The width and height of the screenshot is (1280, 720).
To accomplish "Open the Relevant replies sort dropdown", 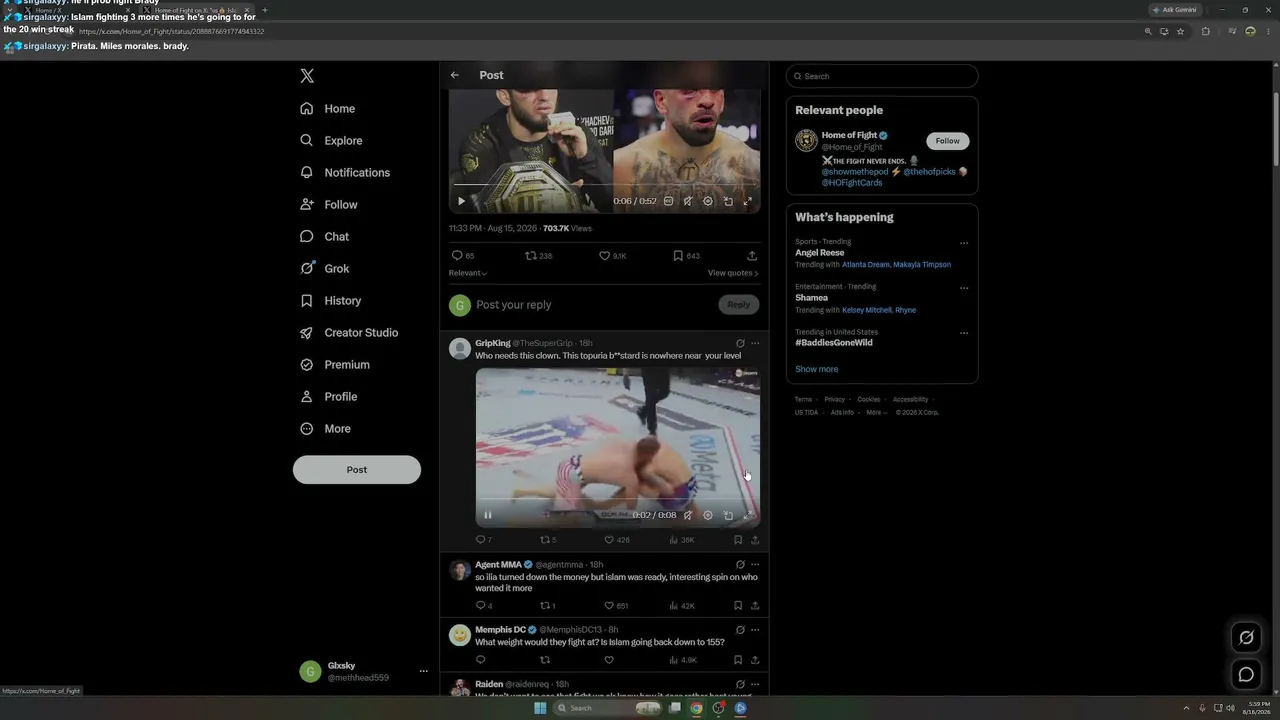I will [x=468, y=273].
